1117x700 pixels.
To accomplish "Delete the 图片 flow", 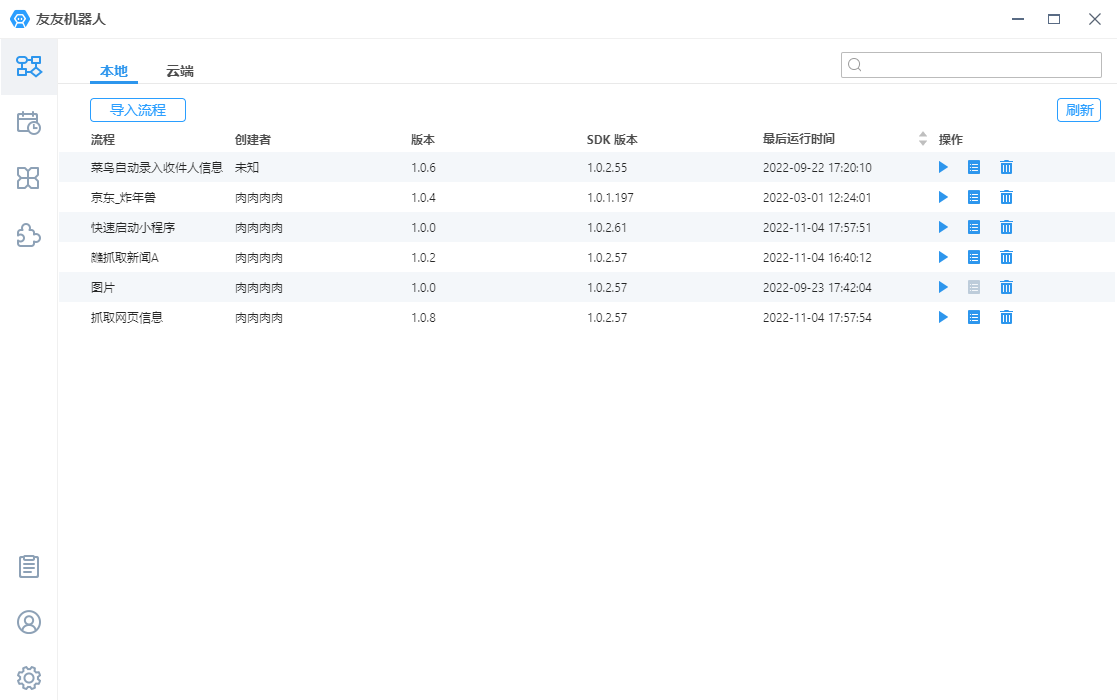I will [x=1007, y=287].
